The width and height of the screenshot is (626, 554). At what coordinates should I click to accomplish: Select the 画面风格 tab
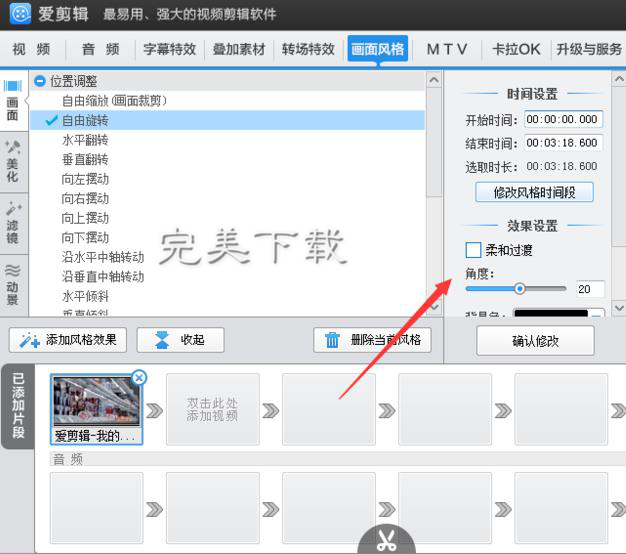click(x=378, y=49)
